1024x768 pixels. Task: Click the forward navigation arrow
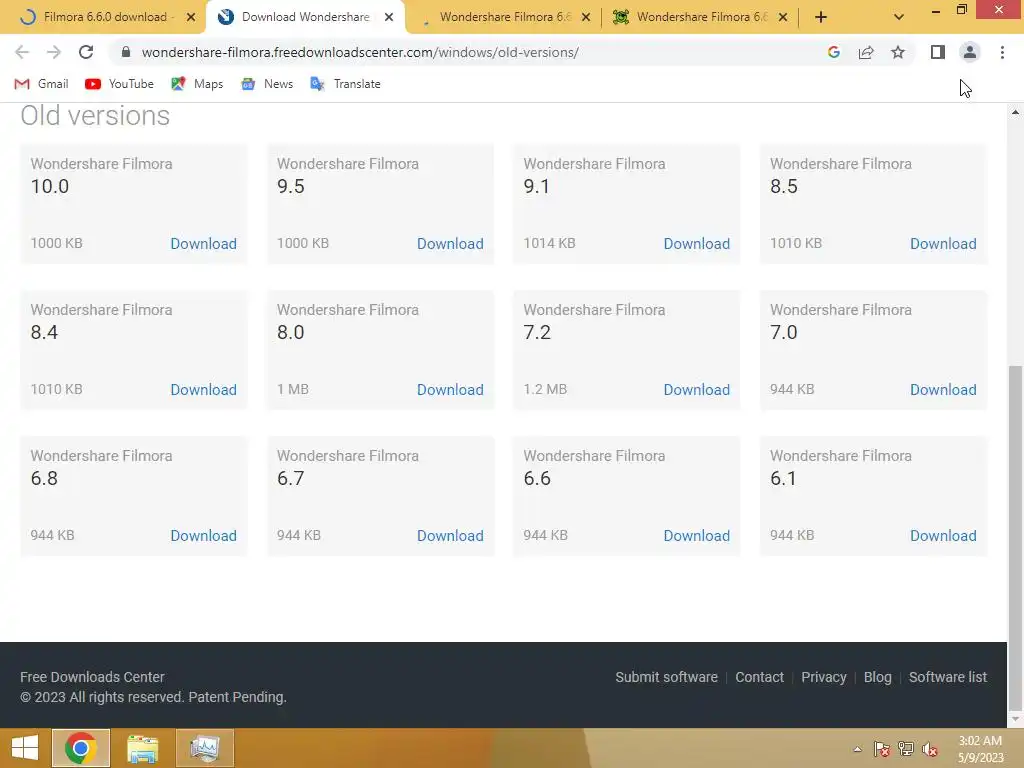(54, 52)
